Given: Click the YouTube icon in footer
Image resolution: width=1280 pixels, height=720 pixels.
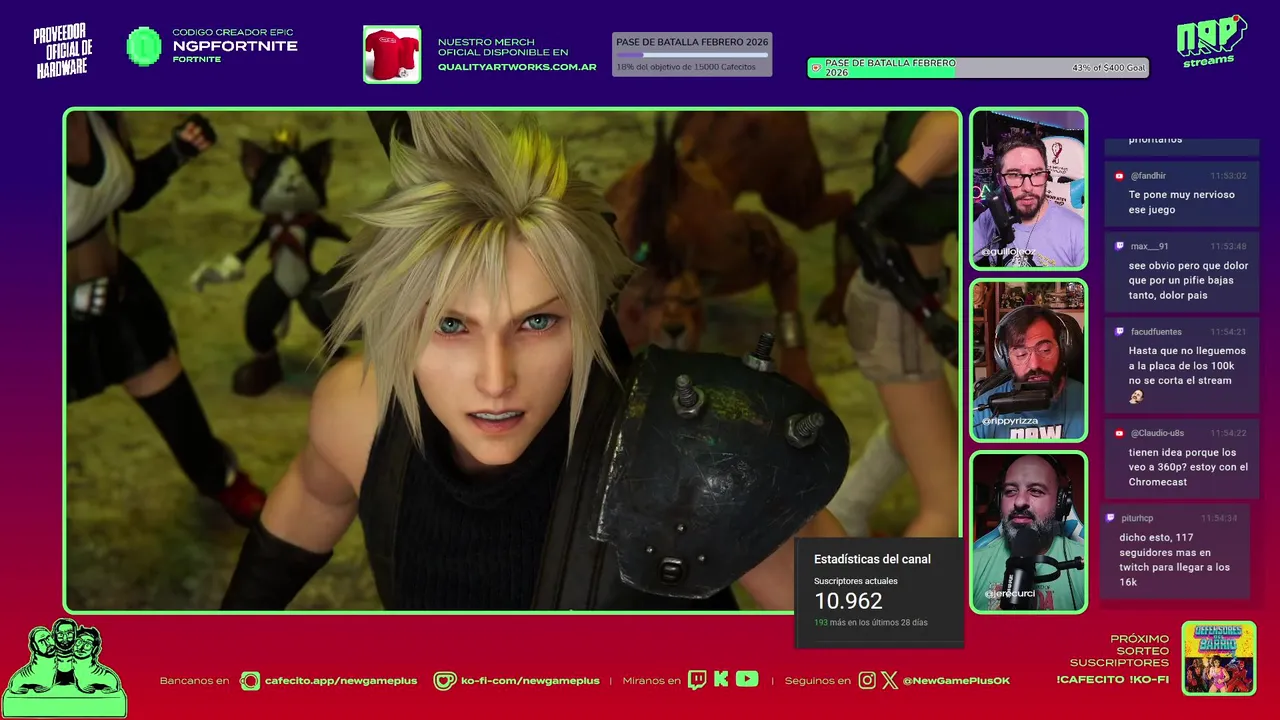Looking at the screenshot, I should pos(747,680).
